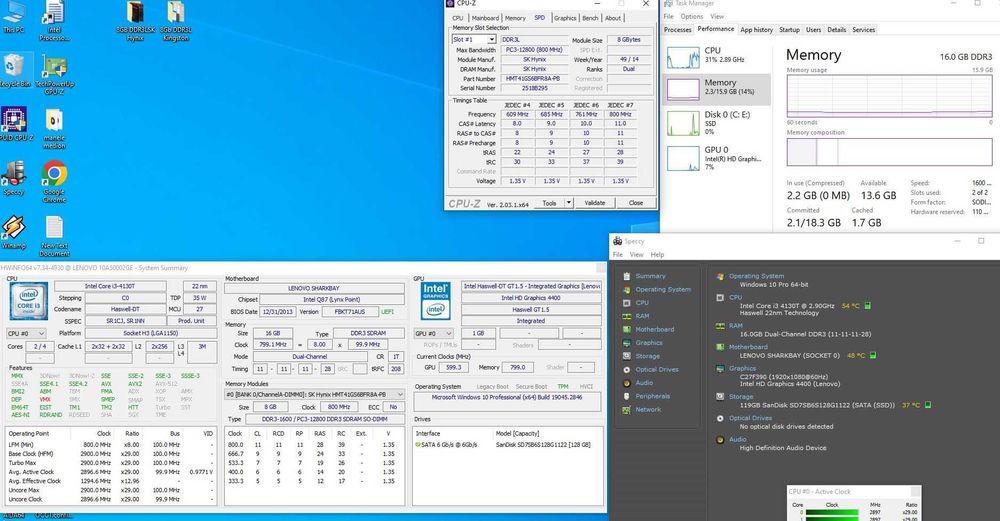Image resolution: width=1000 pixels, height=521 pixels.
Task: Open the Recycle Bin icon
Action: (15, 71)
